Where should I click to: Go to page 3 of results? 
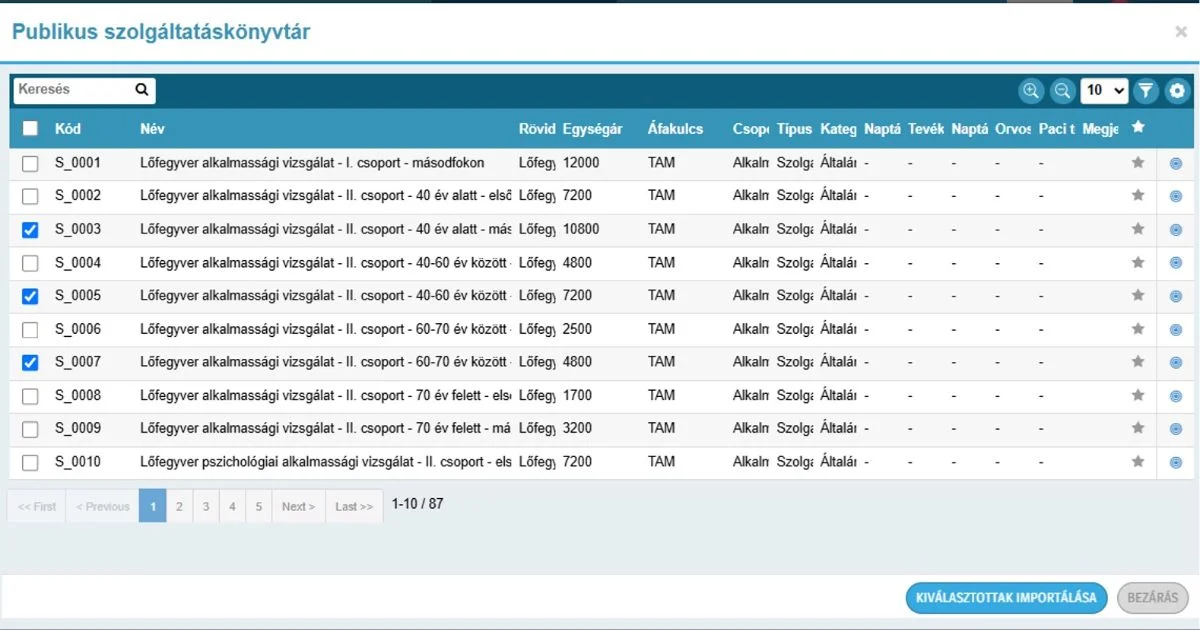(205, 506)
